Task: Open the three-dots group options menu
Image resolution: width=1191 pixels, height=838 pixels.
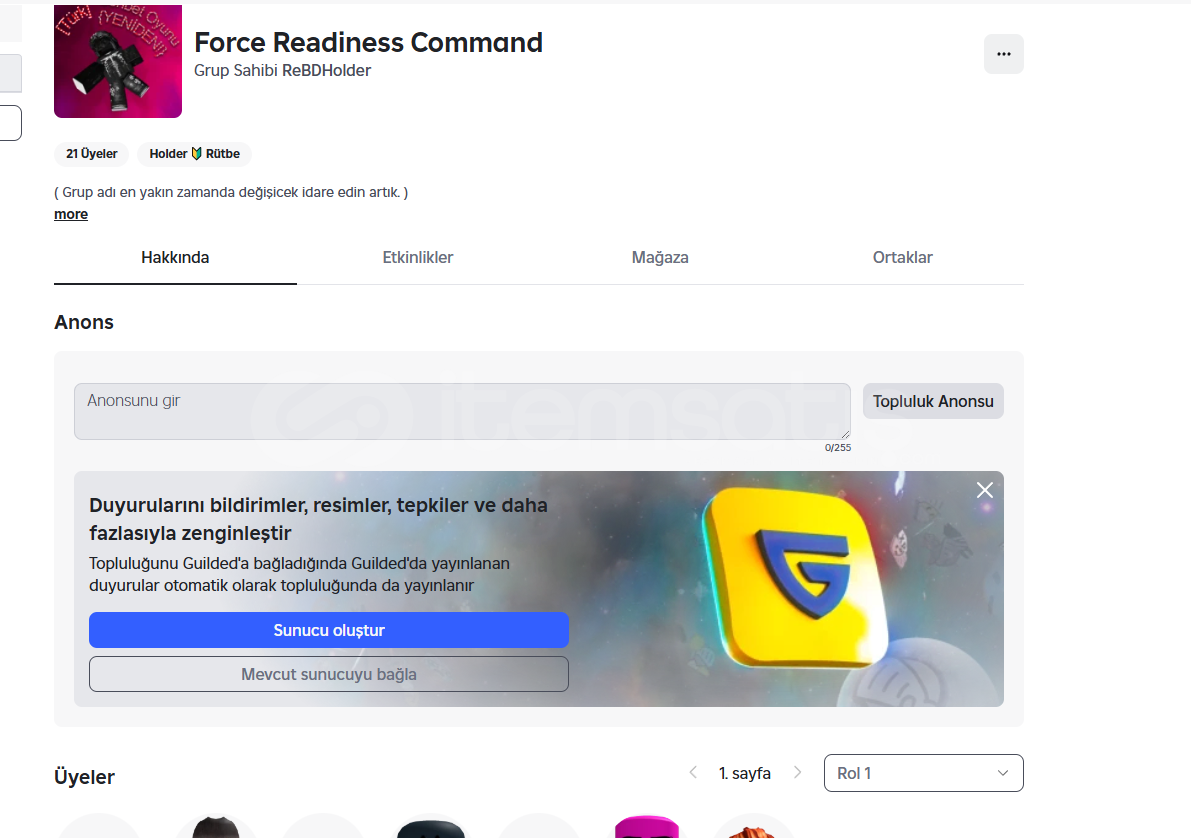Action: click(1003, 54)
